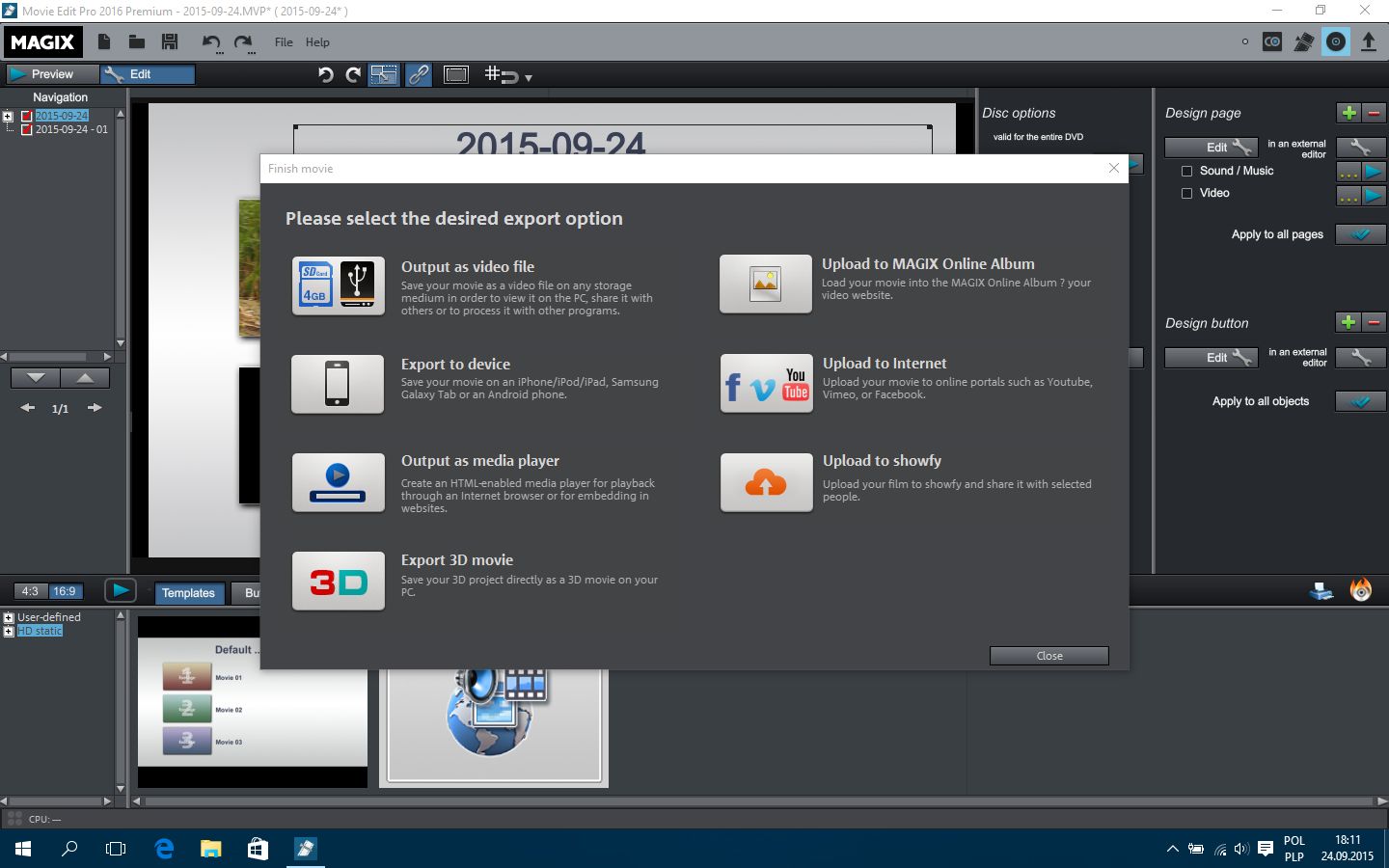Select the Export 3D movie option

pos(338,581)
